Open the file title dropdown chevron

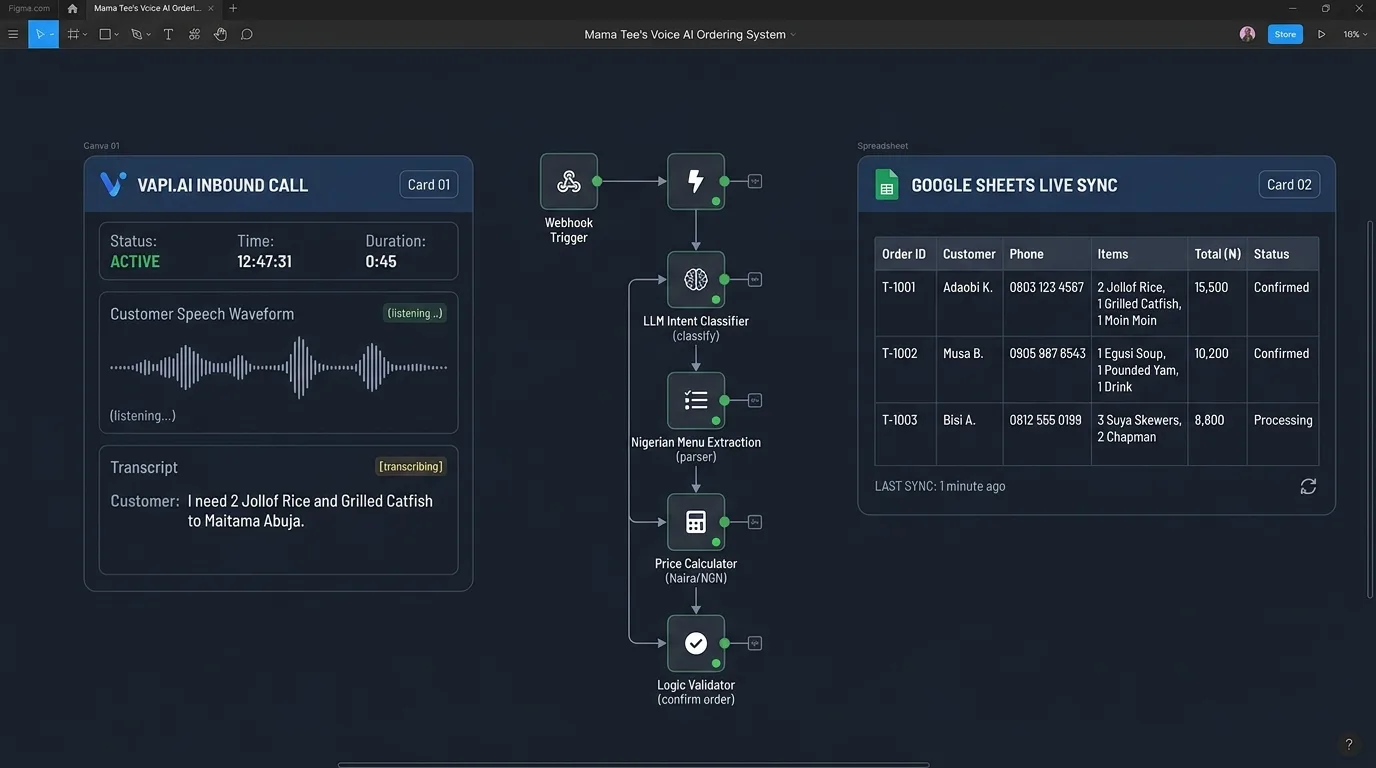pyautogui.click(x=793, y=35)
